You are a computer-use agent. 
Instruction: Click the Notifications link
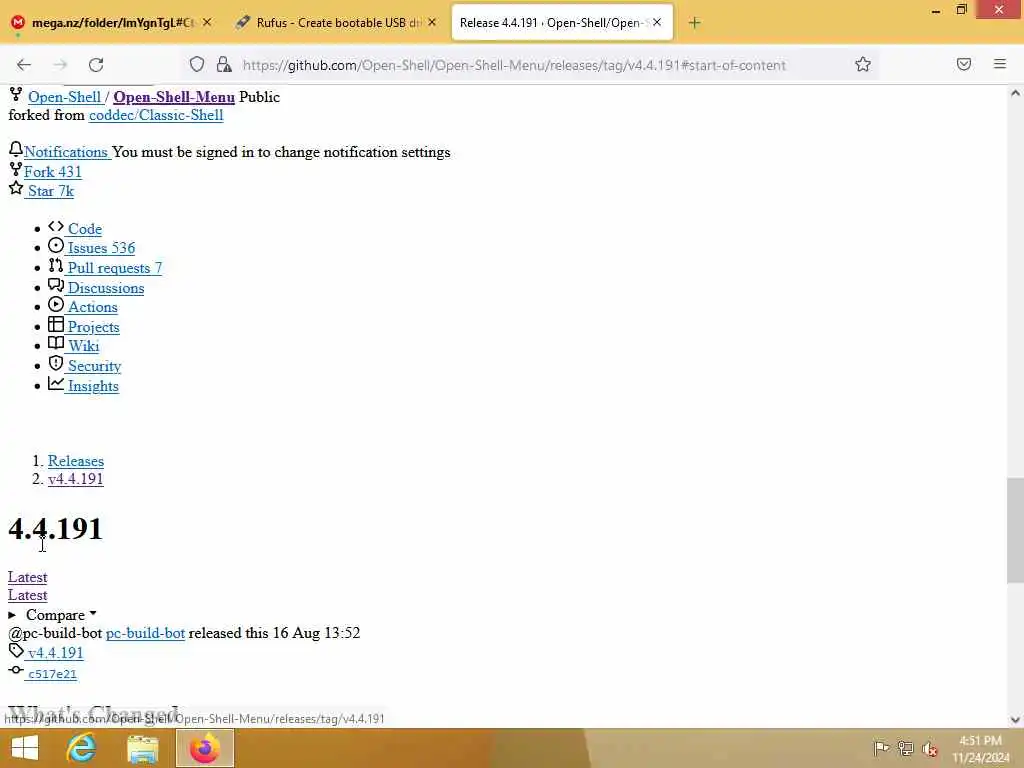tap(66, 152)
